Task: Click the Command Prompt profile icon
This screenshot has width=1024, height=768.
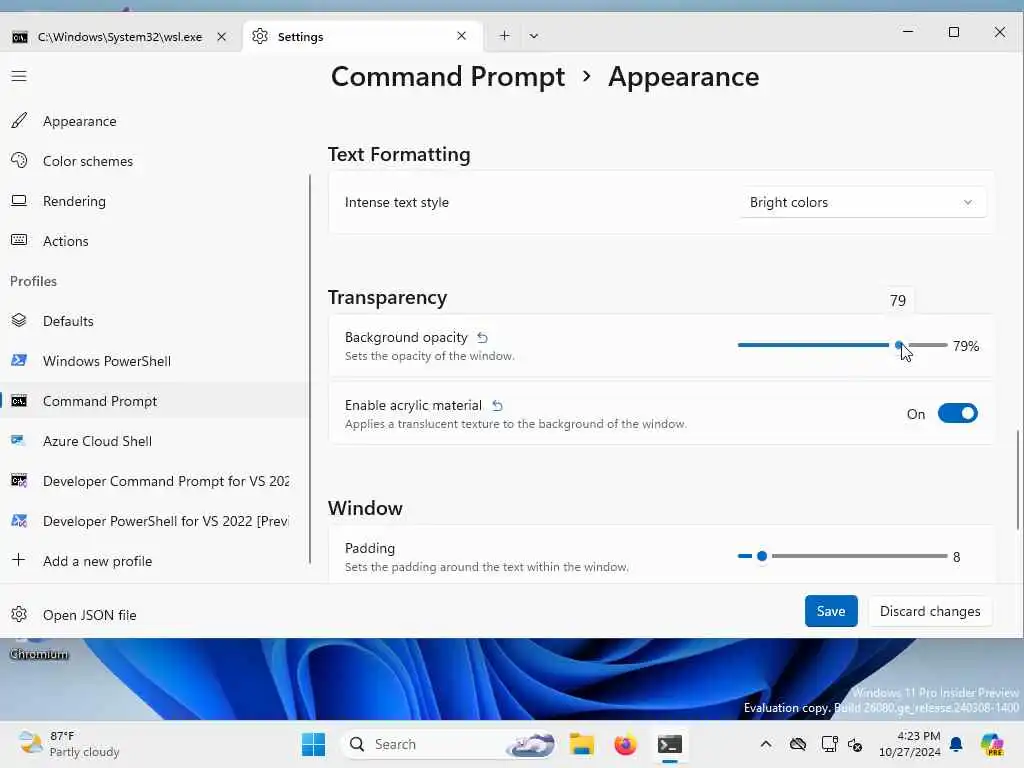Action: (x=19, y=401)
